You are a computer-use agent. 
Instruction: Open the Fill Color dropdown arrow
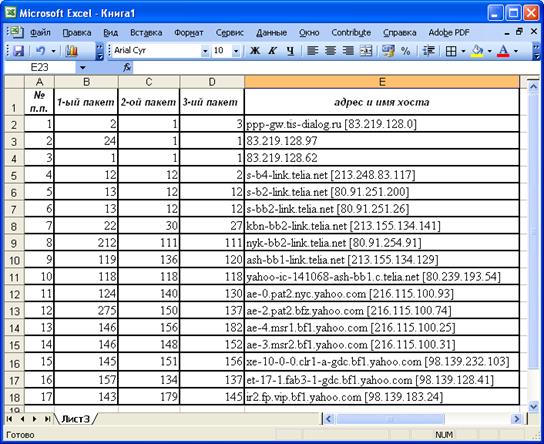tap(490, 51)
